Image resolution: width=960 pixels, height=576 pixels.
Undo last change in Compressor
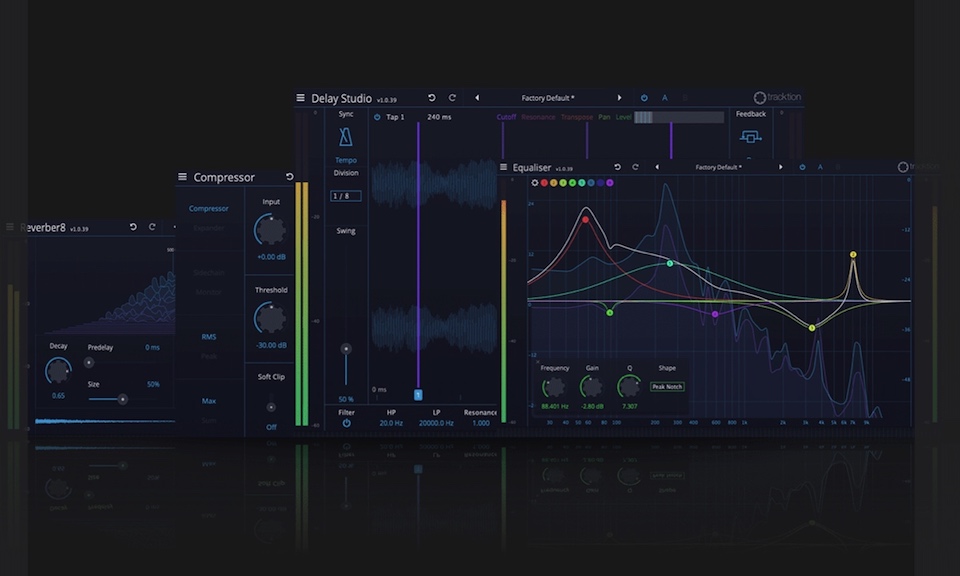pos(290,177)
